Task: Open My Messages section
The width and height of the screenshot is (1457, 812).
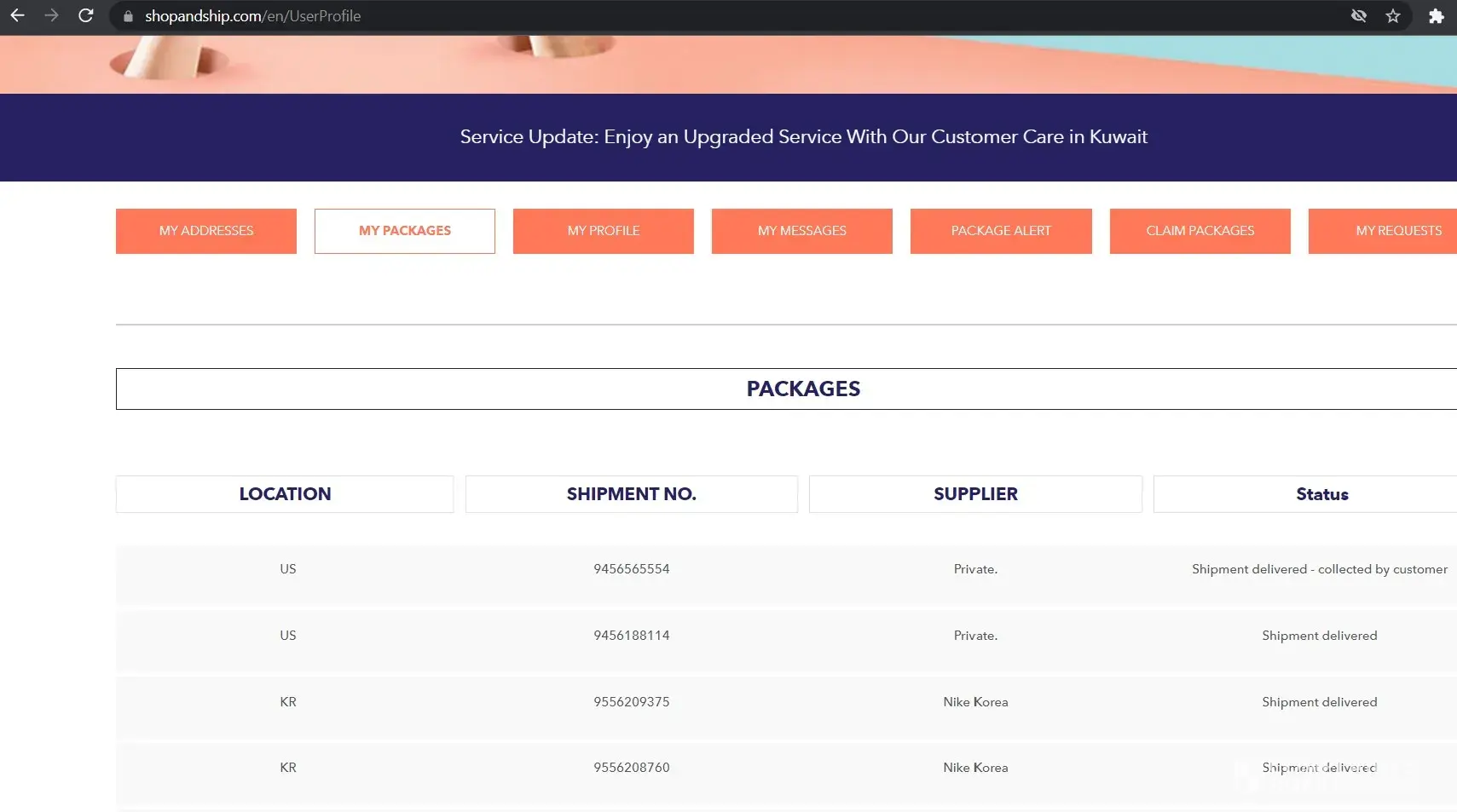Action: [801, 231]
